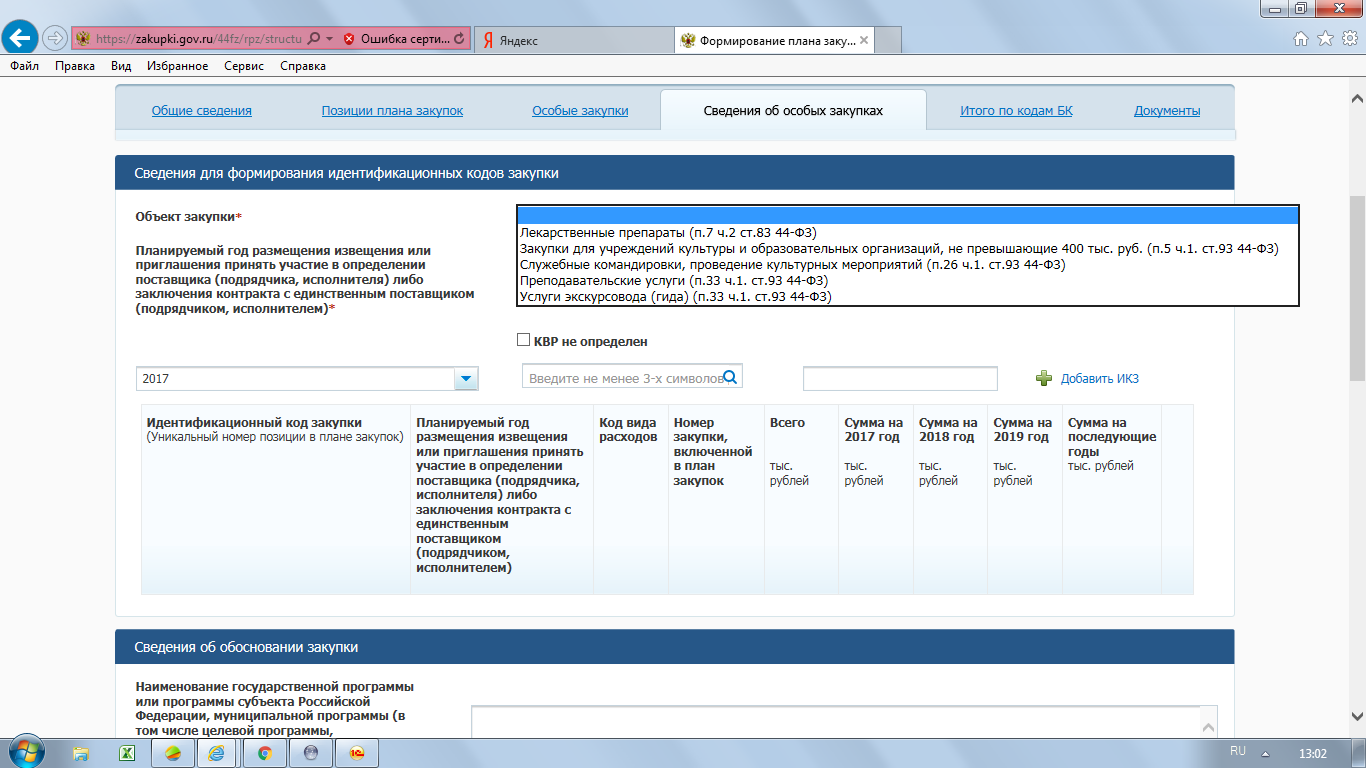Open the favorites star icon
Screen dimensions: 1366x768
point(1325,39)
